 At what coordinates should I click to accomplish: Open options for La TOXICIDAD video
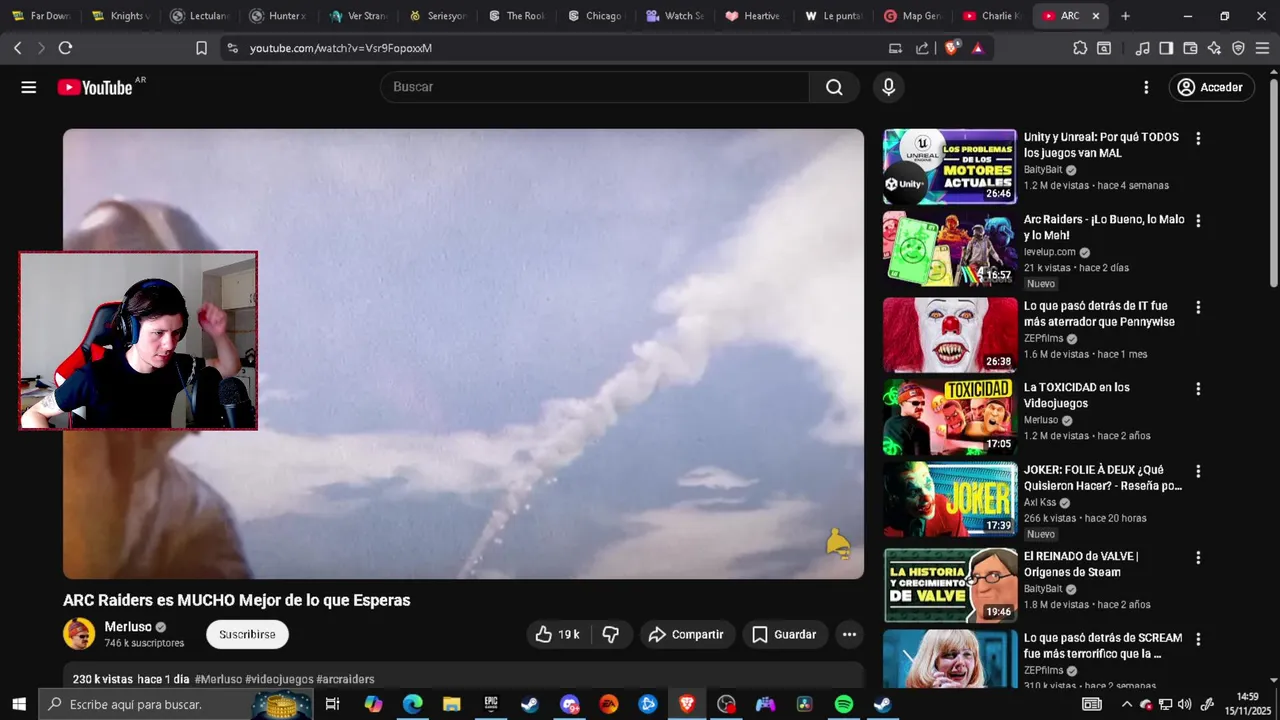[1198, 389]
